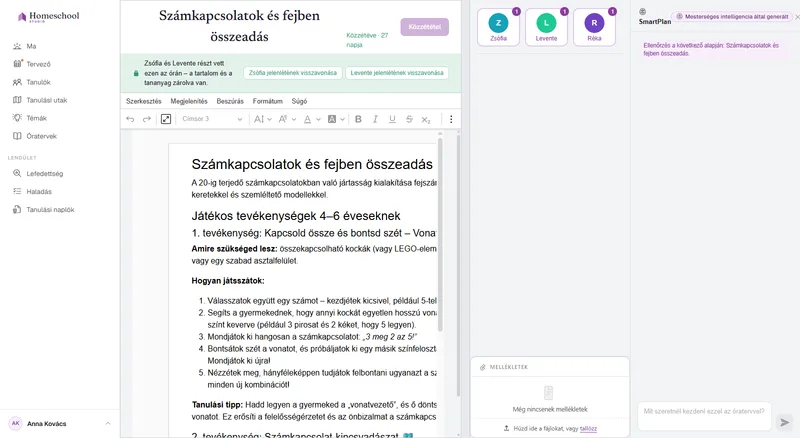Apply underline formatting
800x438 pixels.
392,119
